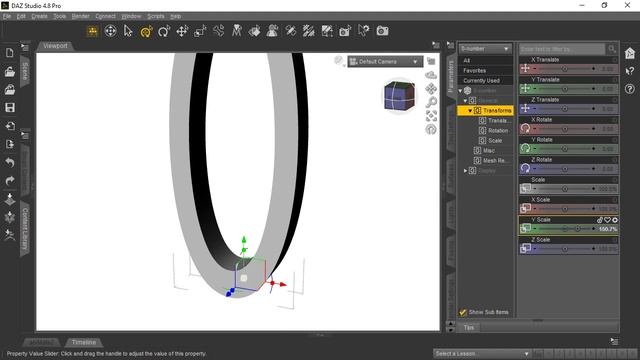Select the Currently Used filter
This screenshot has height=360, width=640.
point(485,81)
